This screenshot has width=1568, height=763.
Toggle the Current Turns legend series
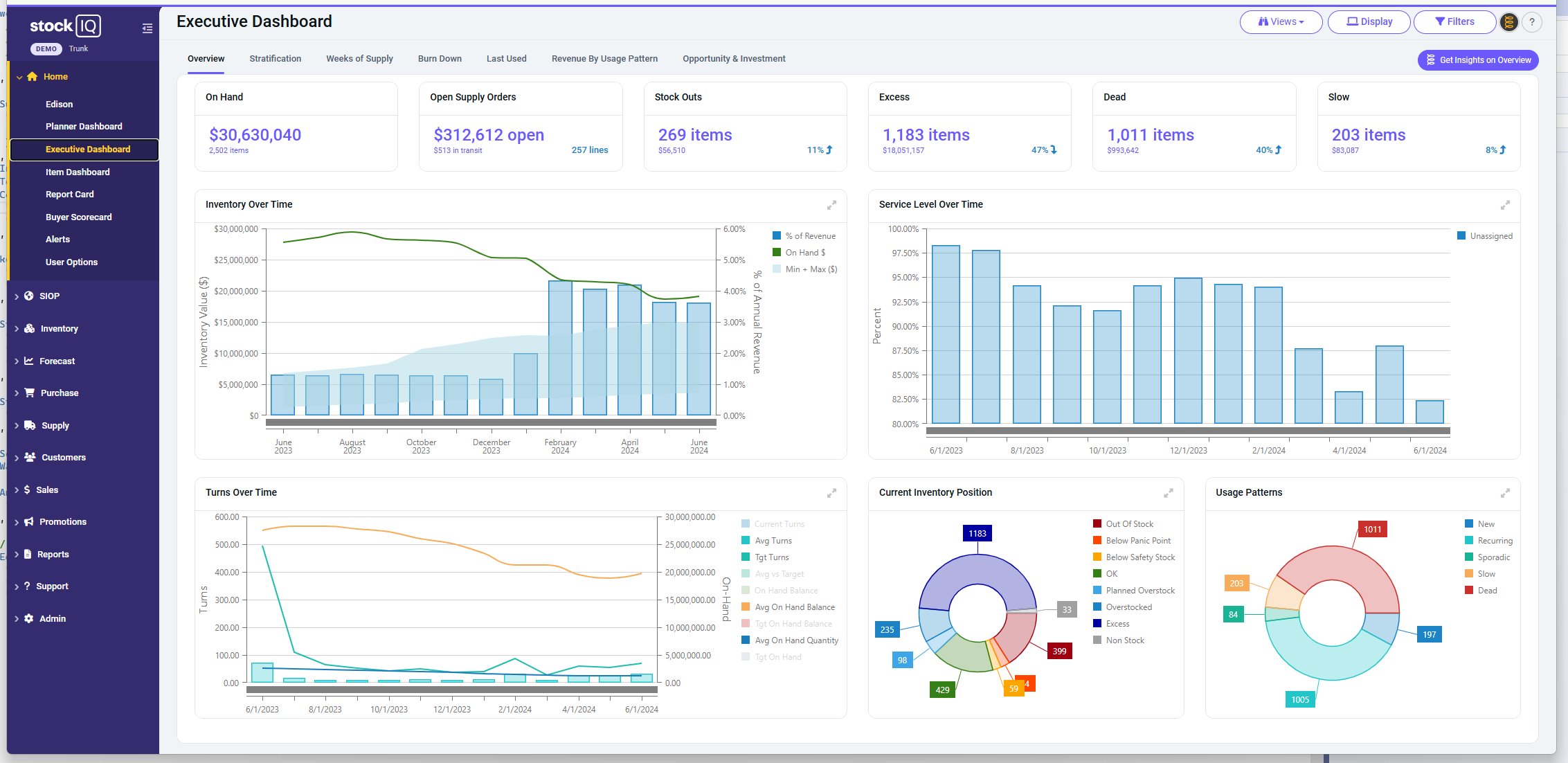point(773,524)
